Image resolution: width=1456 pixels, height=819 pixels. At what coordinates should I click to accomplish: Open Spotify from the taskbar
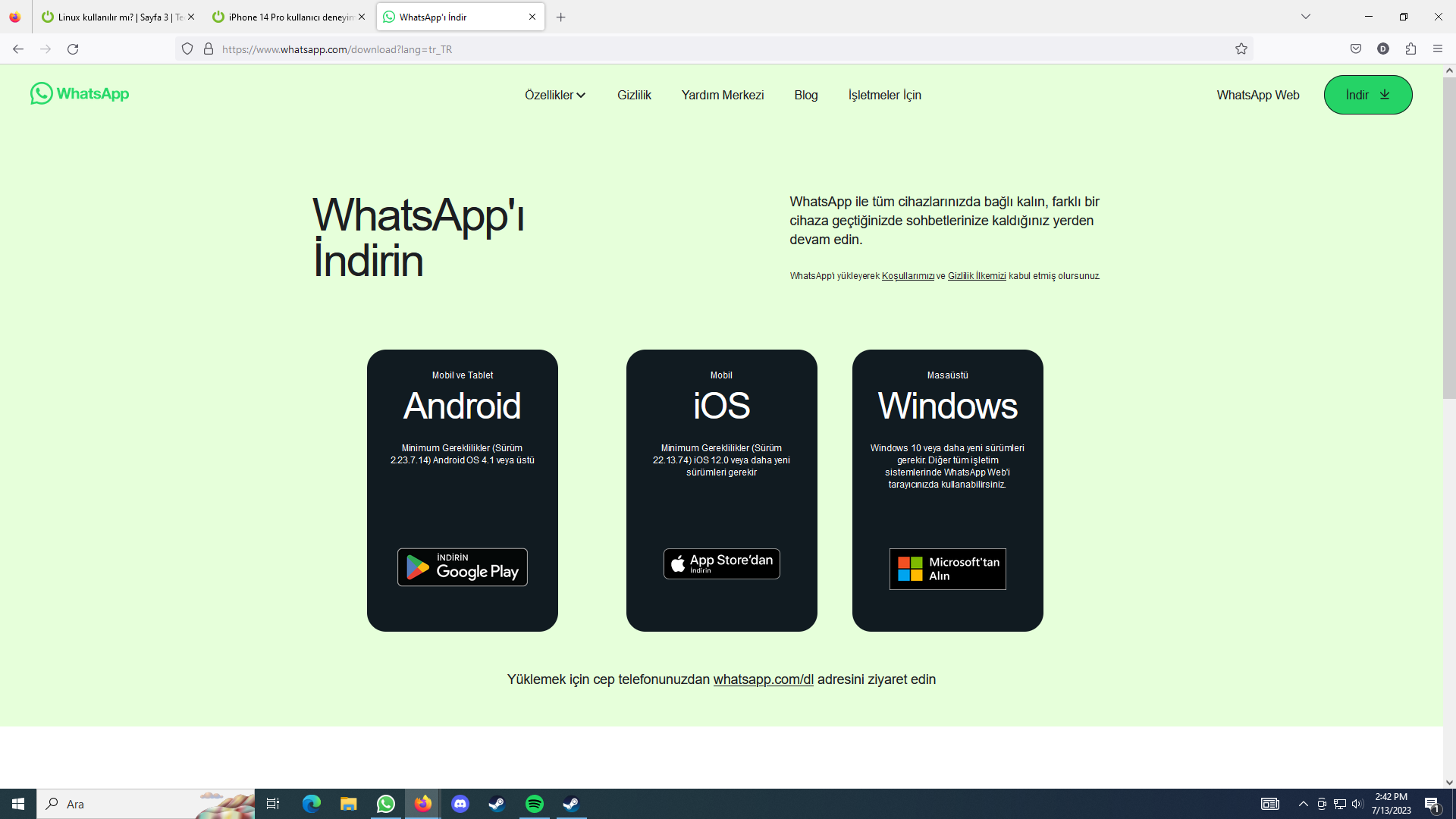point(535,804)
